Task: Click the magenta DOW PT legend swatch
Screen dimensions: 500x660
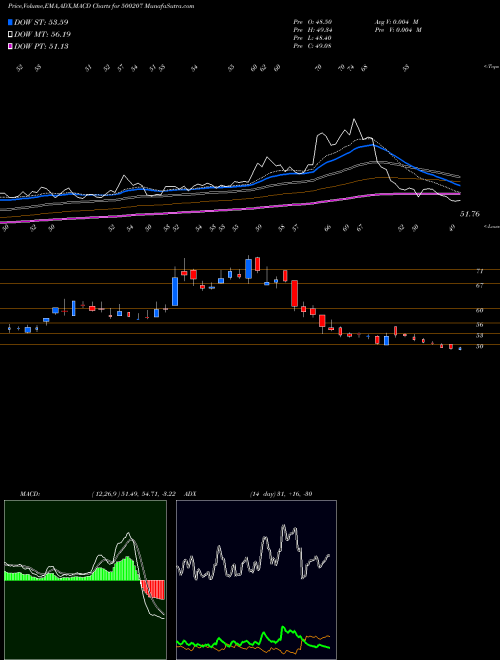Action: [x=10, y=46]
